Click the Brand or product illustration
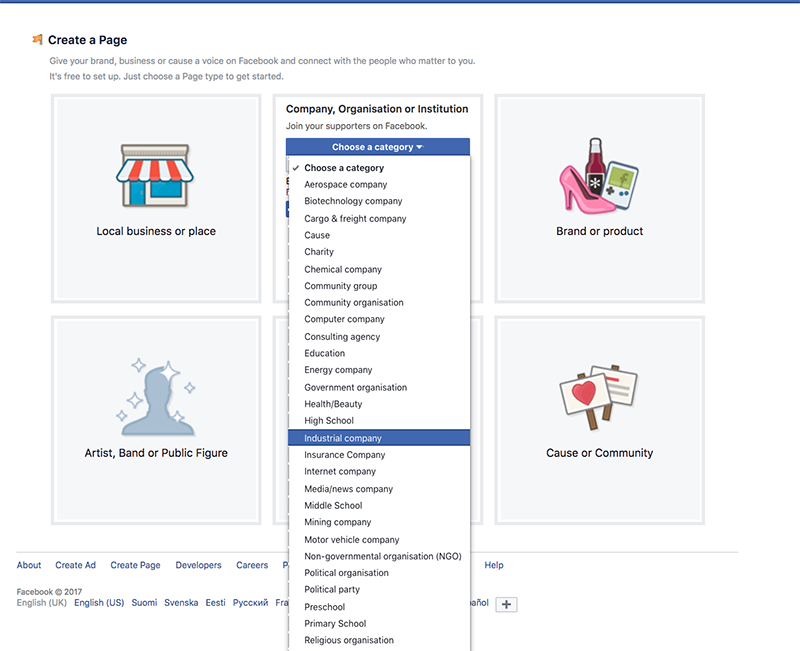Image resolution: width=800 pixels, height=651 pixels. (x=599, y=176)
